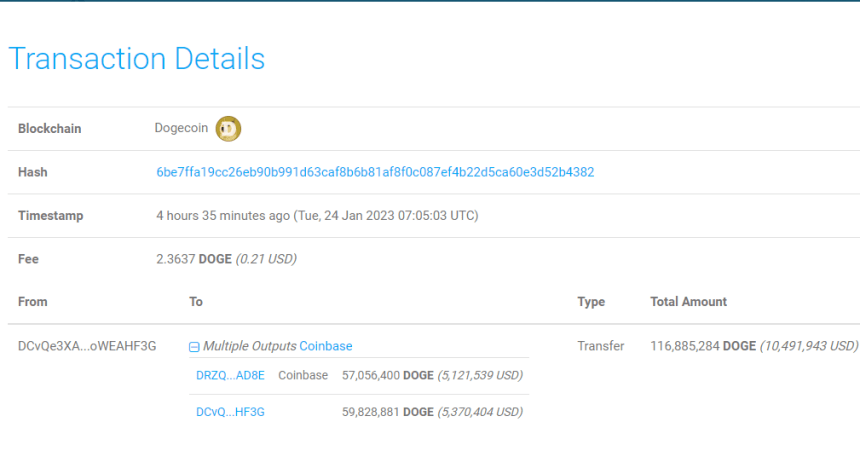
Task: Select the sender address DCvQe3XA...oWEAHF3G
Action: (x=87, y=346)
